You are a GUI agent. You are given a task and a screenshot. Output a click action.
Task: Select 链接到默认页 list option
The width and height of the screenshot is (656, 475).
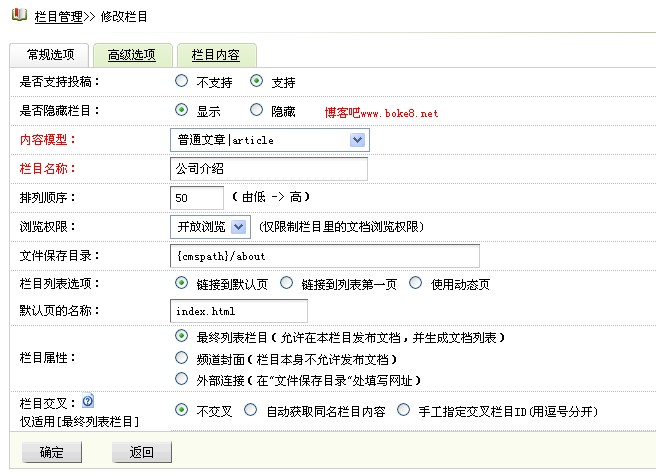pos(181,283)
